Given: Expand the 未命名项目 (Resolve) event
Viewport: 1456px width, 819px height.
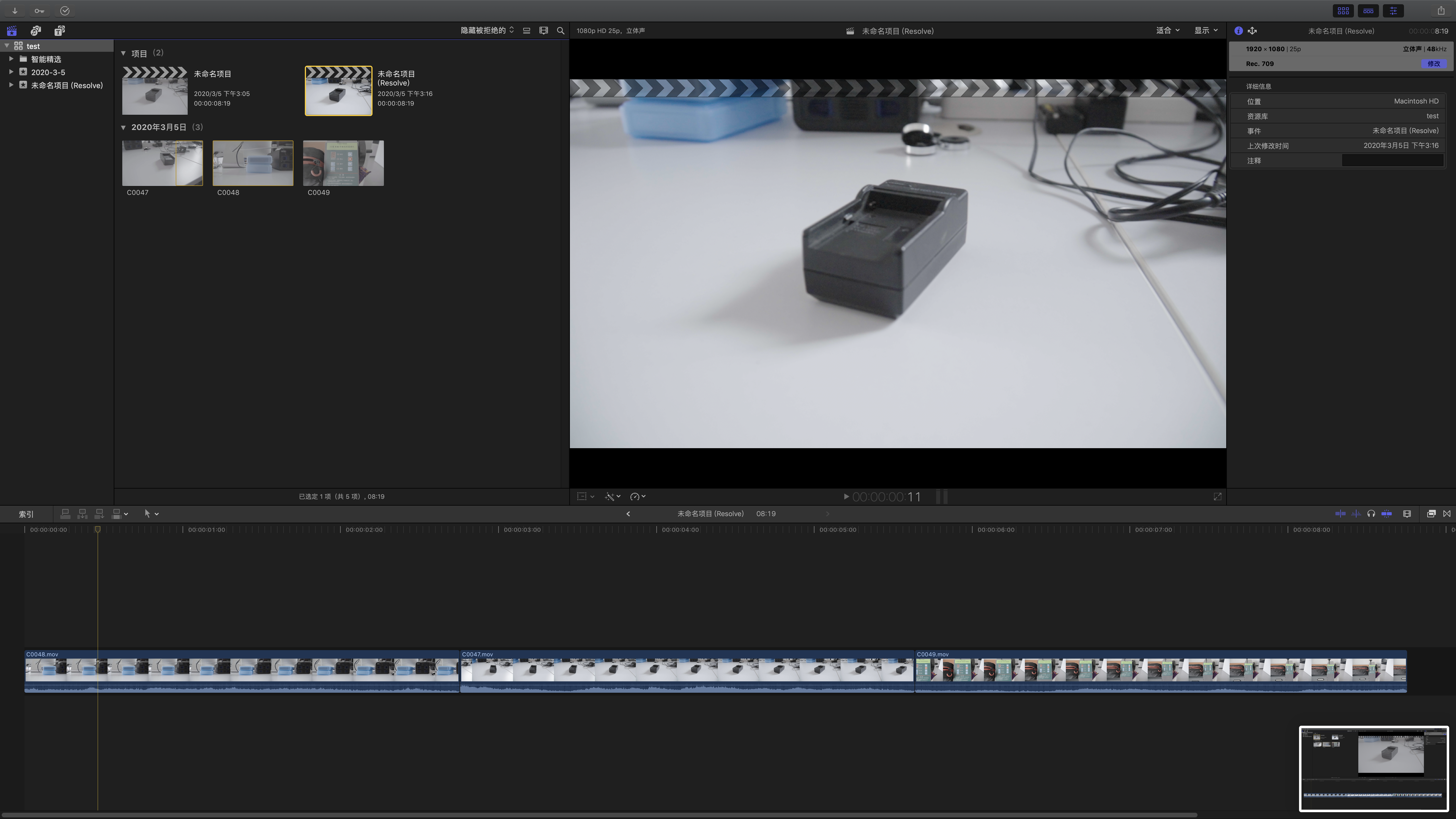Looking at the screenshot, I should click(x=11, y=85).
